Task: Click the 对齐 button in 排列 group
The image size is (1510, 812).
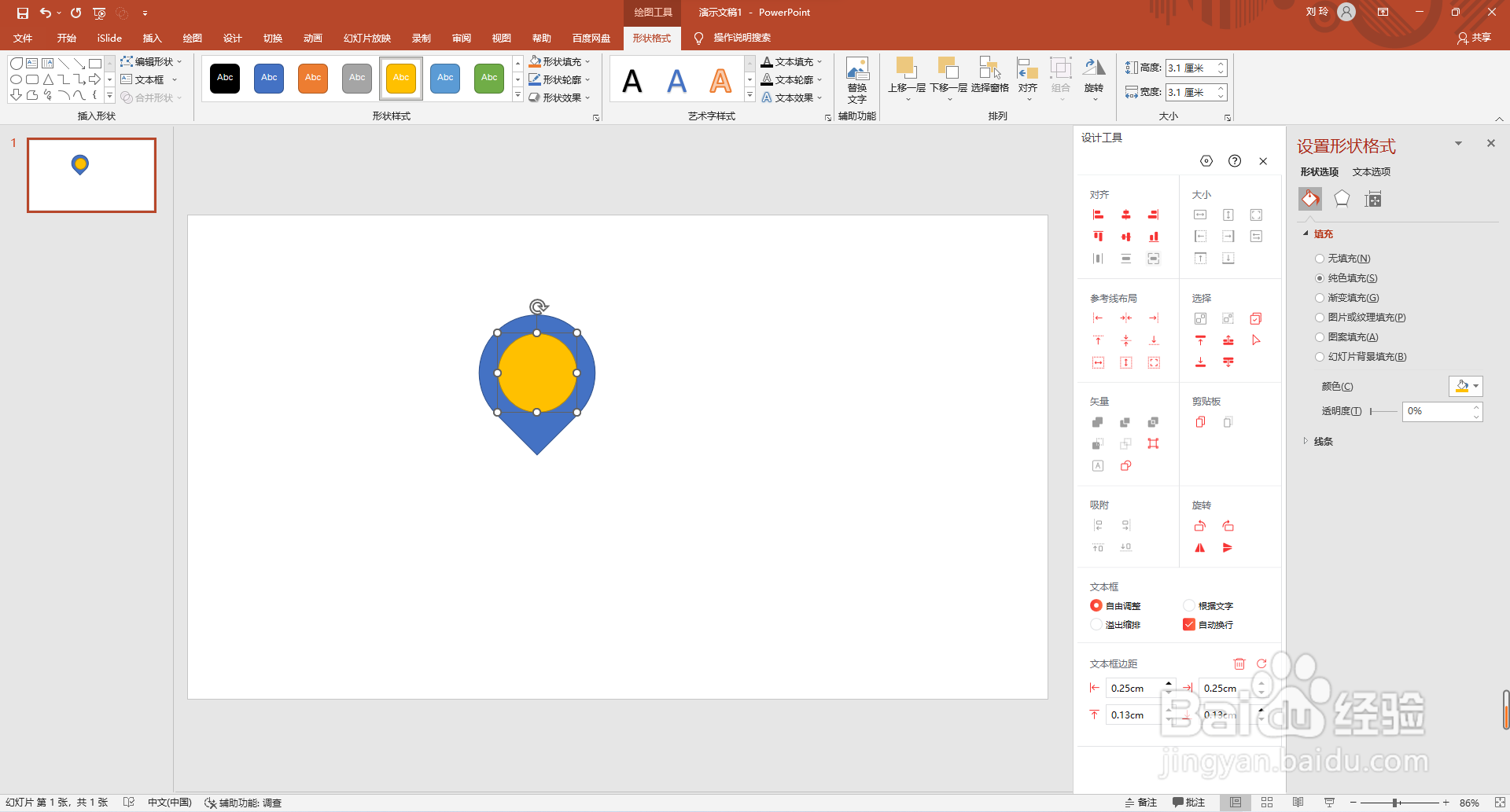Action: coord(1028,80)
